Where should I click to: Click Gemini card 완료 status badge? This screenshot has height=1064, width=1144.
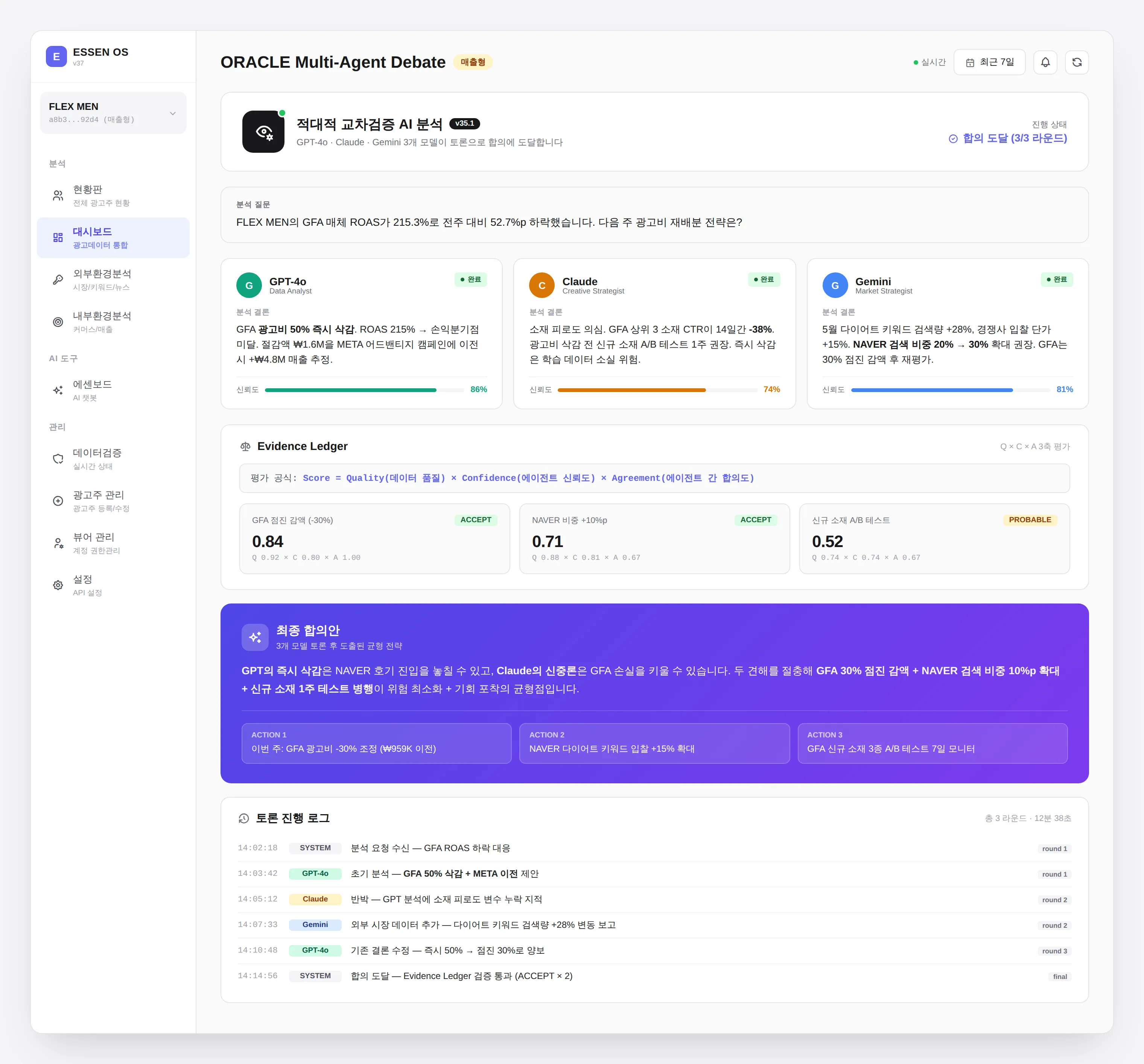click(1057, 279)
